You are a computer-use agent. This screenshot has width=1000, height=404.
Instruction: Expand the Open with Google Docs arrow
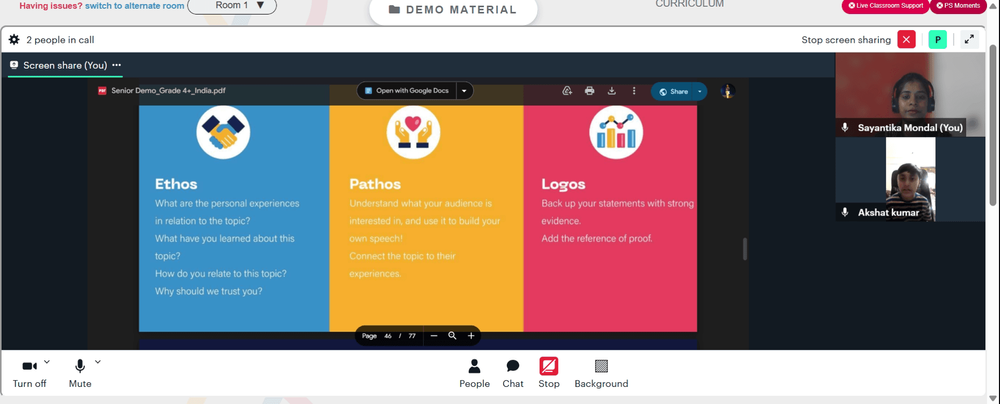click(464, 91)
